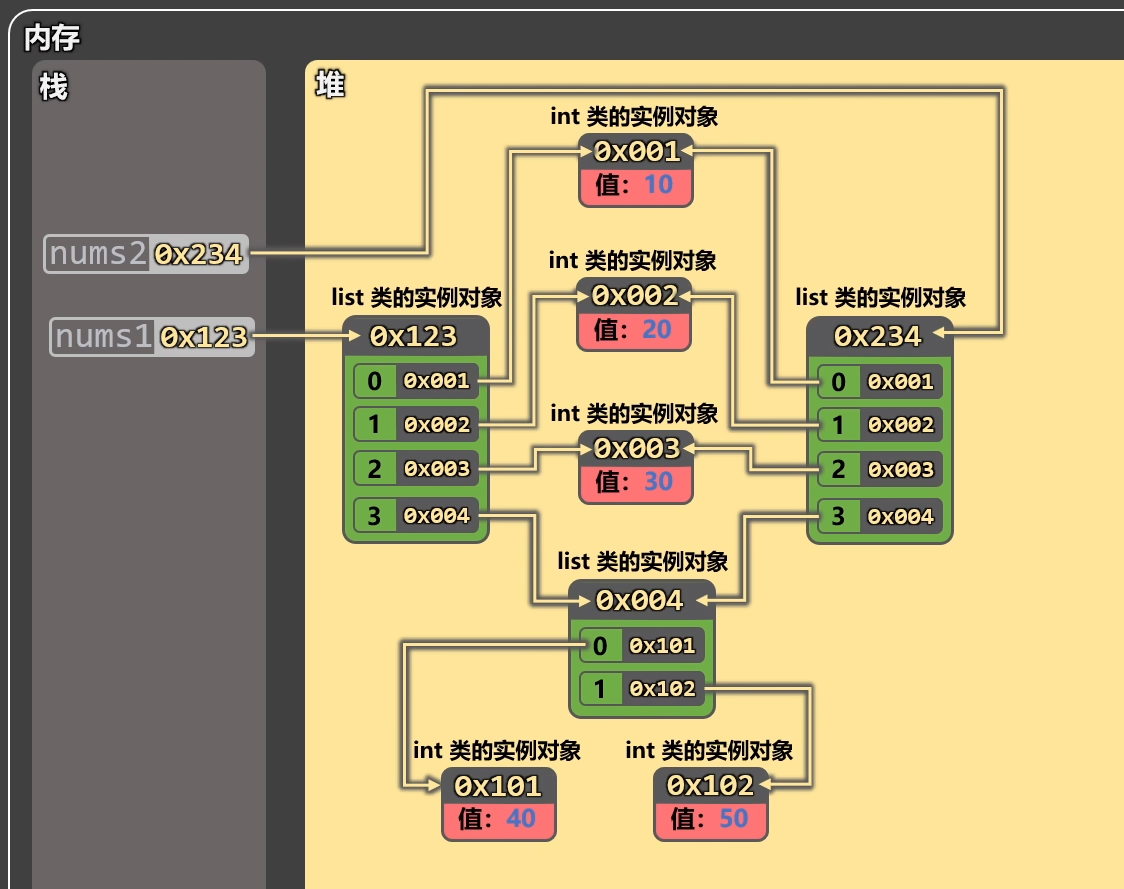
Task: Click the 0x001 int object header
Action: (x=636, y=151)
